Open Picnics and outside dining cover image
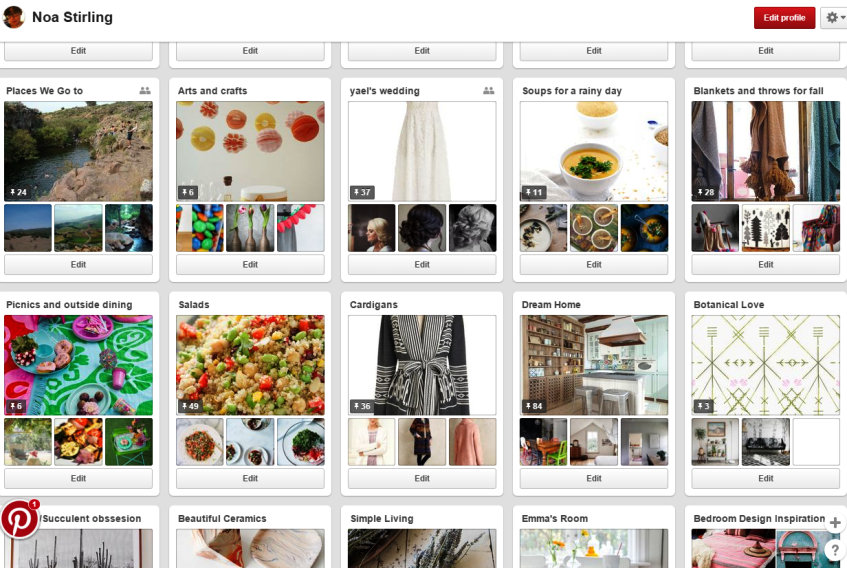847x568 pixels. 78,365
